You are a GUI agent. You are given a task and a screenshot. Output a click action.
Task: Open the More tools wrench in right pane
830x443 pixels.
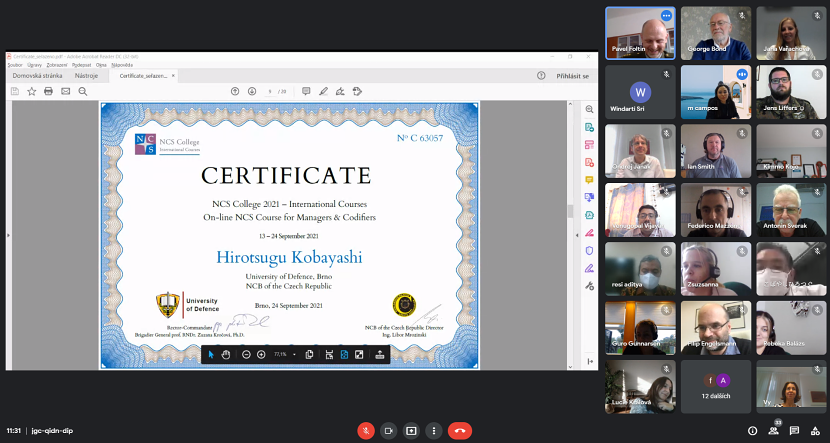tap(589, 286)
